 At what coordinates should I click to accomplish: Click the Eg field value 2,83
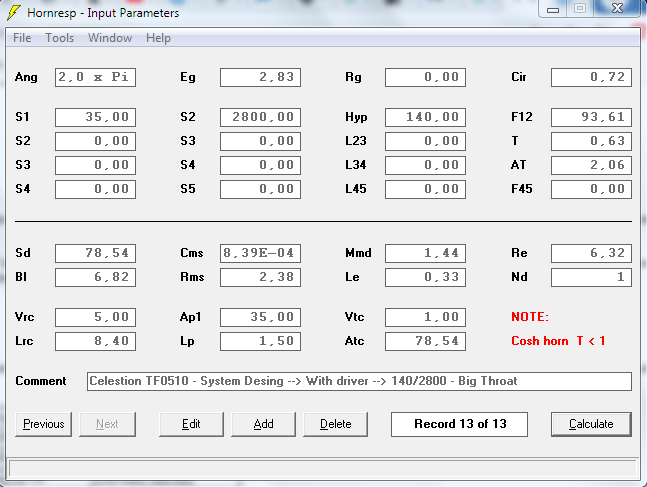coord(260,78)
